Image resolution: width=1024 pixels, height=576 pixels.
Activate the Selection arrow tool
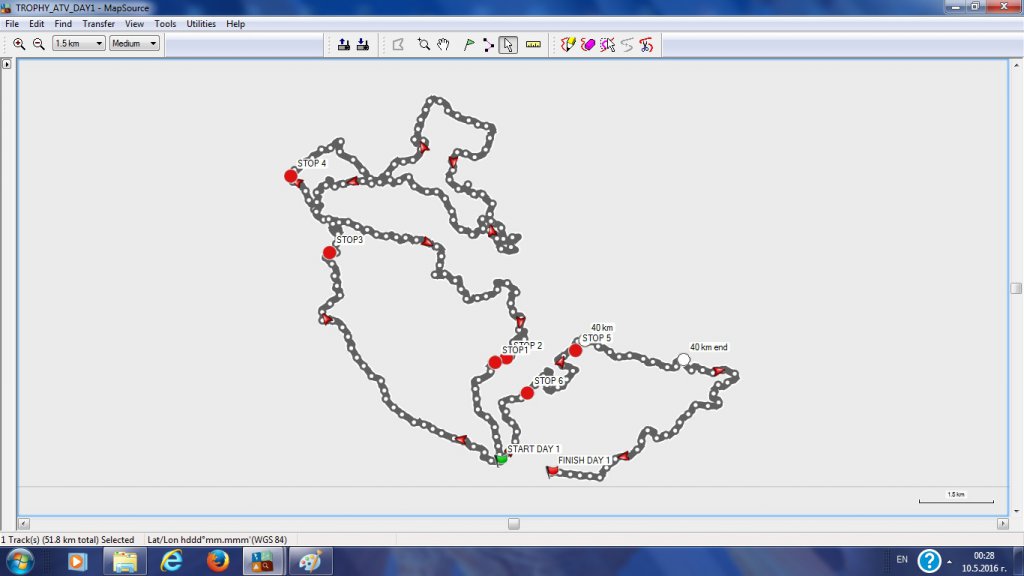(508, 44)
